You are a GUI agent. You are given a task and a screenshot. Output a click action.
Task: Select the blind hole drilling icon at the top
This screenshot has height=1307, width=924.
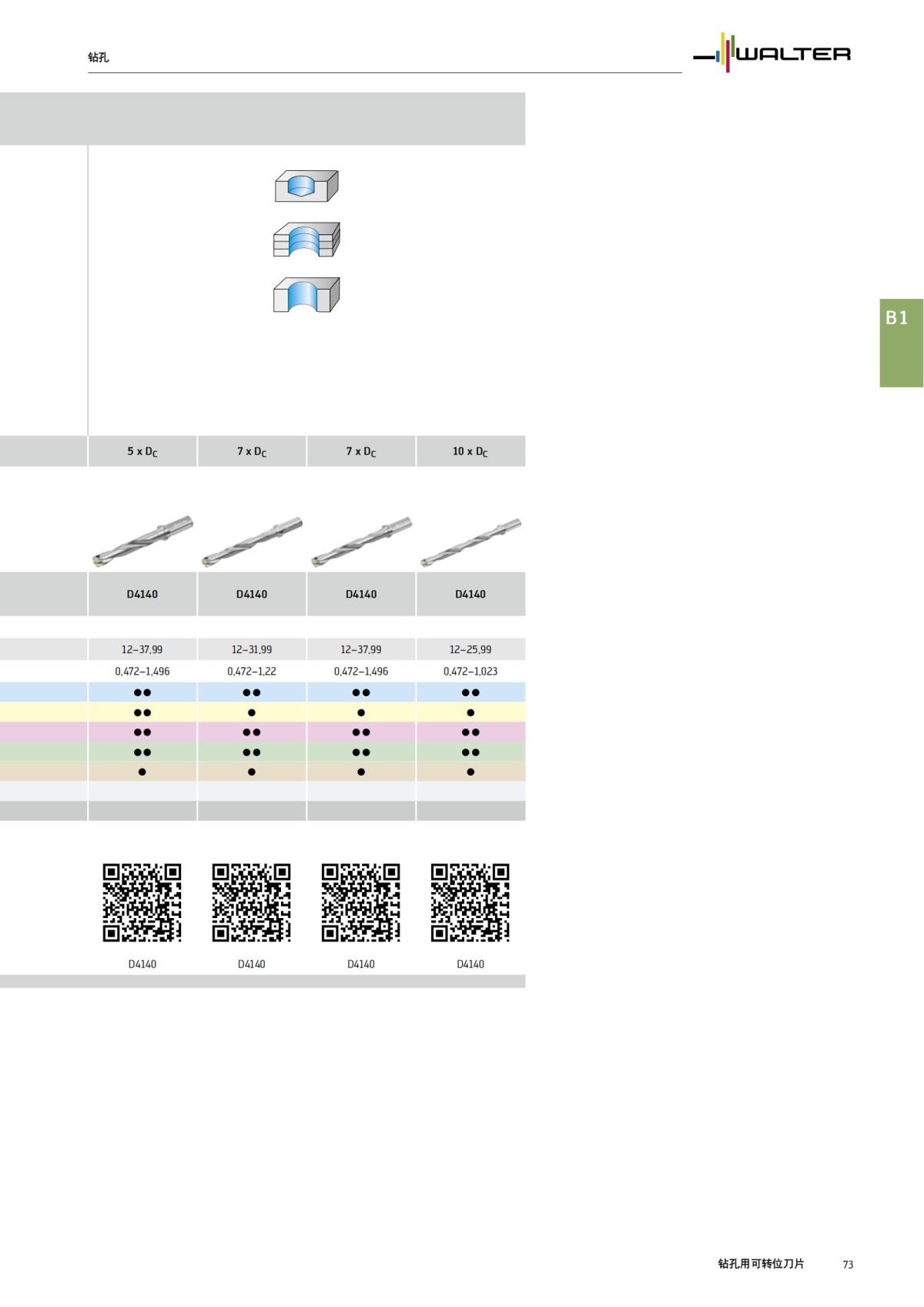pyautogui.click(x=306, y=186)
